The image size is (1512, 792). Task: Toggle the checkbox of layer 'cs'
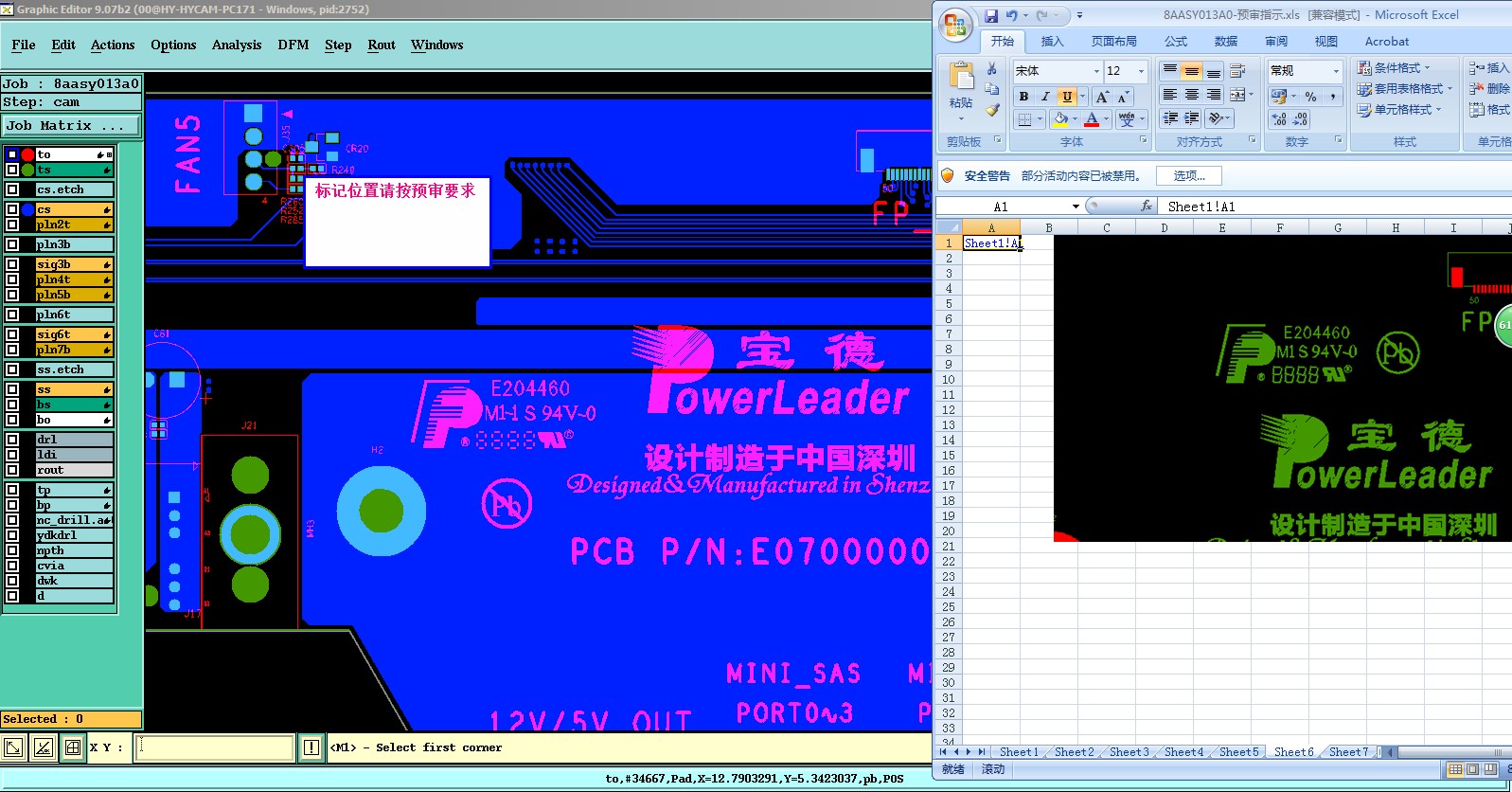pos(12,209)
